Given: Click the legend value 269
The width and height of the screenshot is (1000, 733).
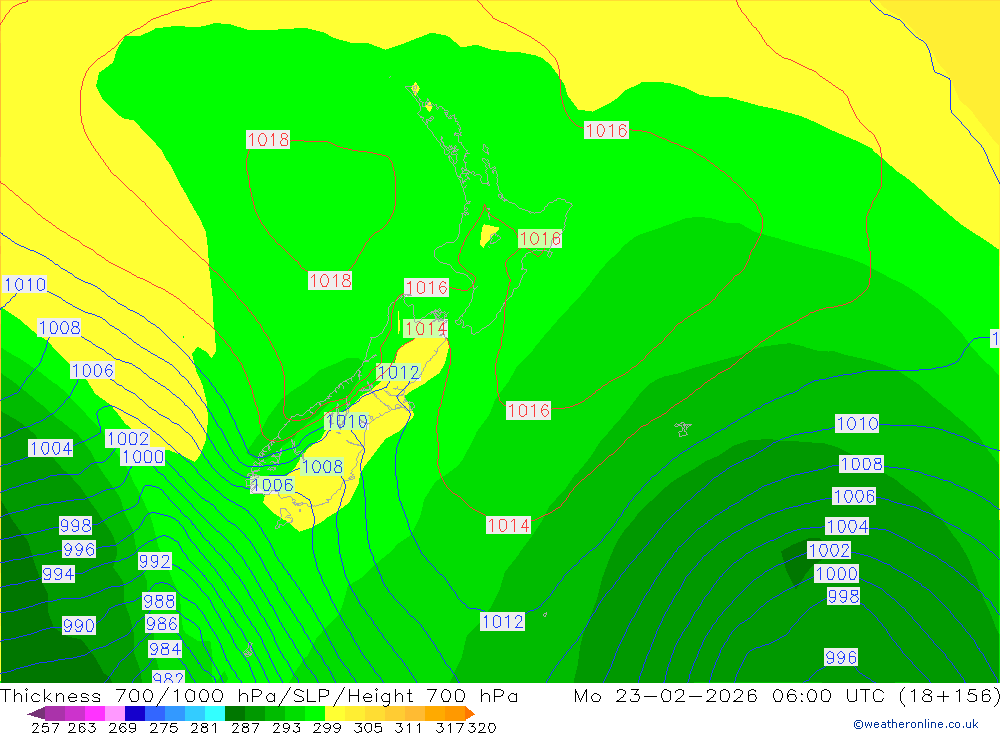Looking at the screenshot, I should 122,727.
